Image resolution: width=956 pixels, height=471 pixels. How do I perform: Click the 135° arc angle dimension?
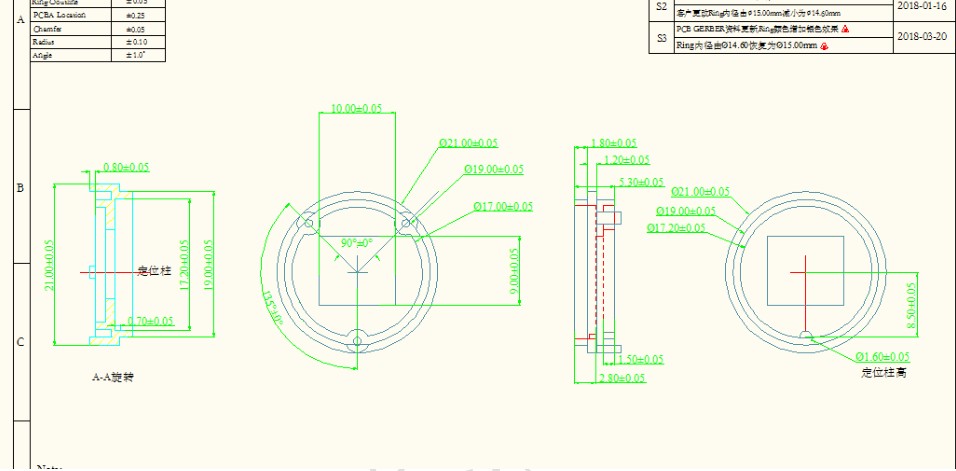point(271,308)
